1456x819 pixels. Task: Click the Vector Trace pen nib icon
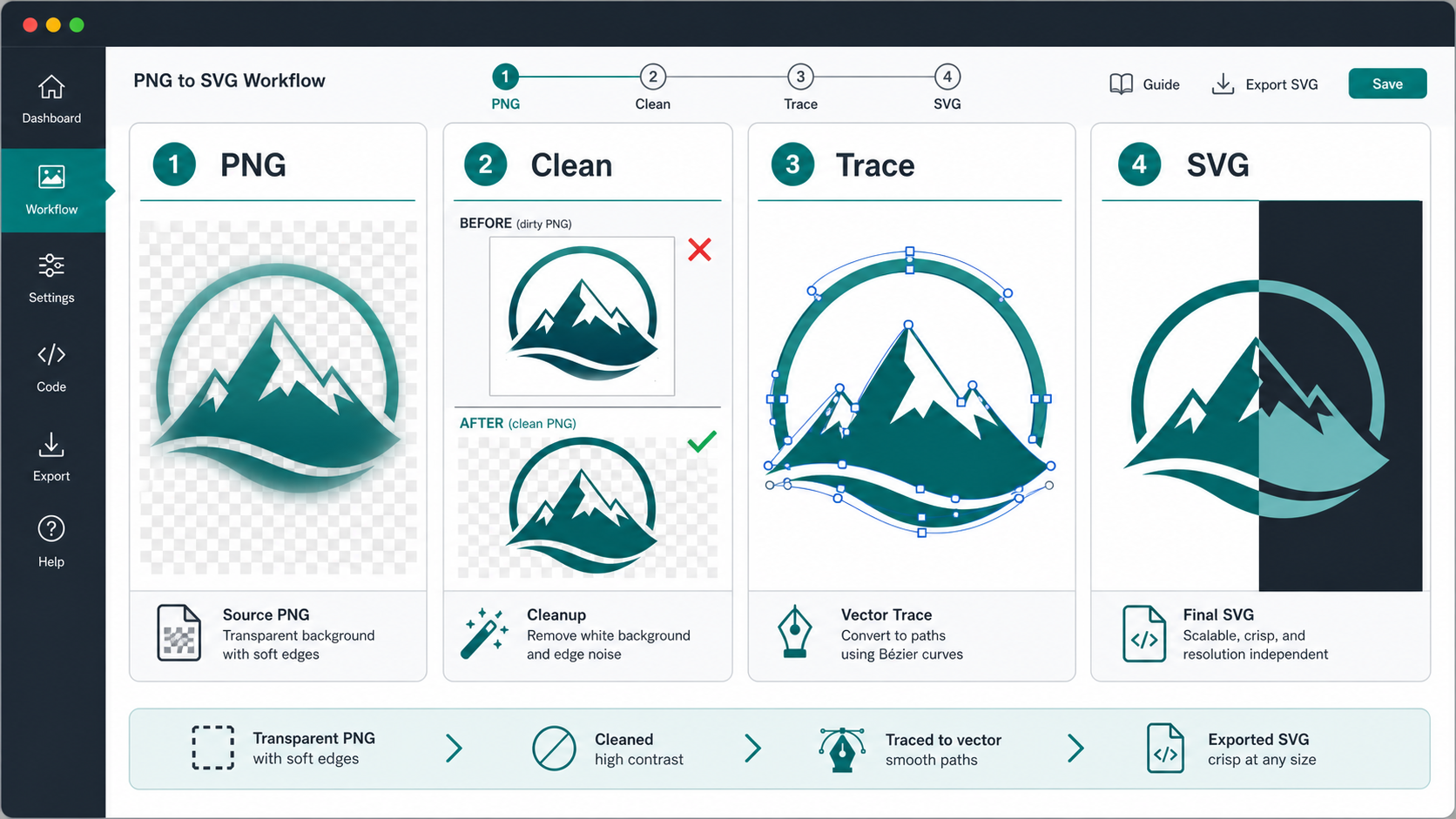(x=795, y=632)
